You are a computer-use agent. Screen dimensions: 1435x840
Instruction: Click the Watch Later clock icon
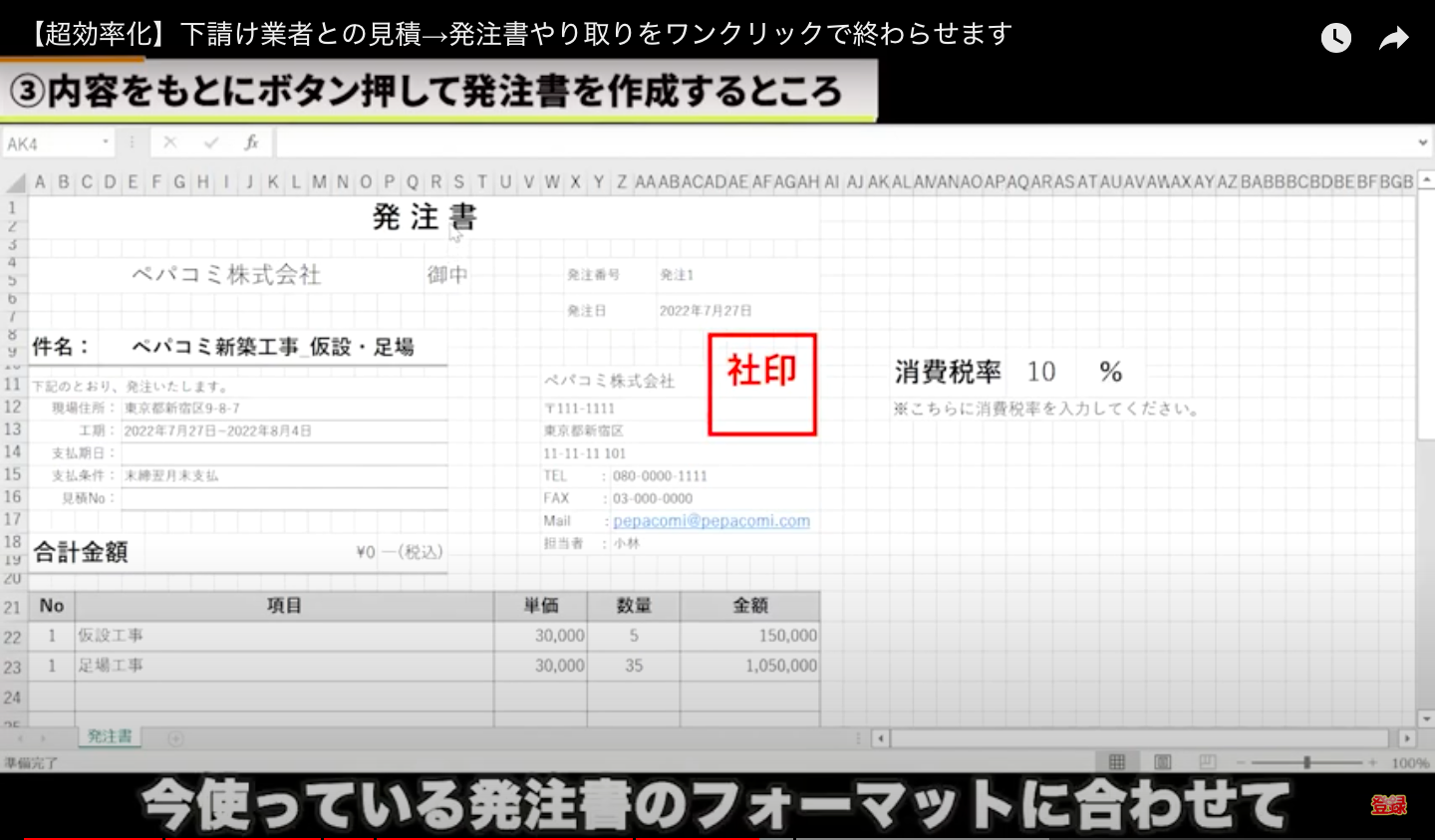click(x=1335, y=38)
